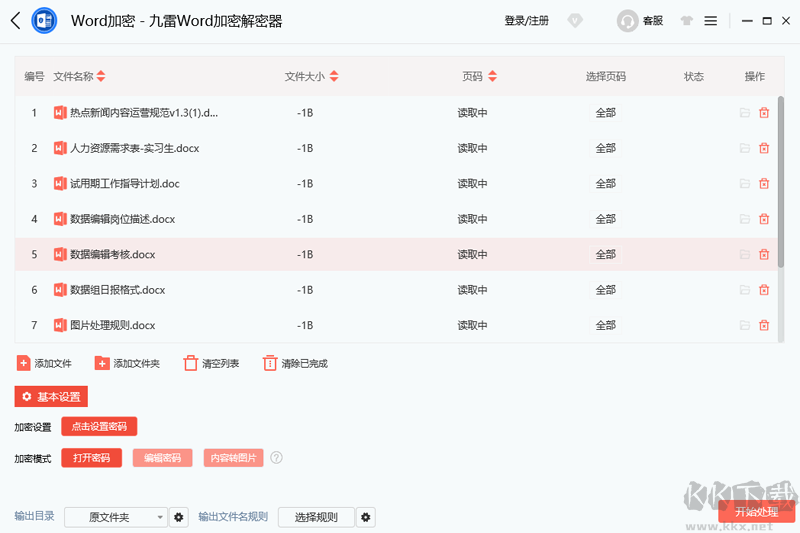Open output directory settings gear
This screenshot has height=533, width=800.
(x=179, y=517)
